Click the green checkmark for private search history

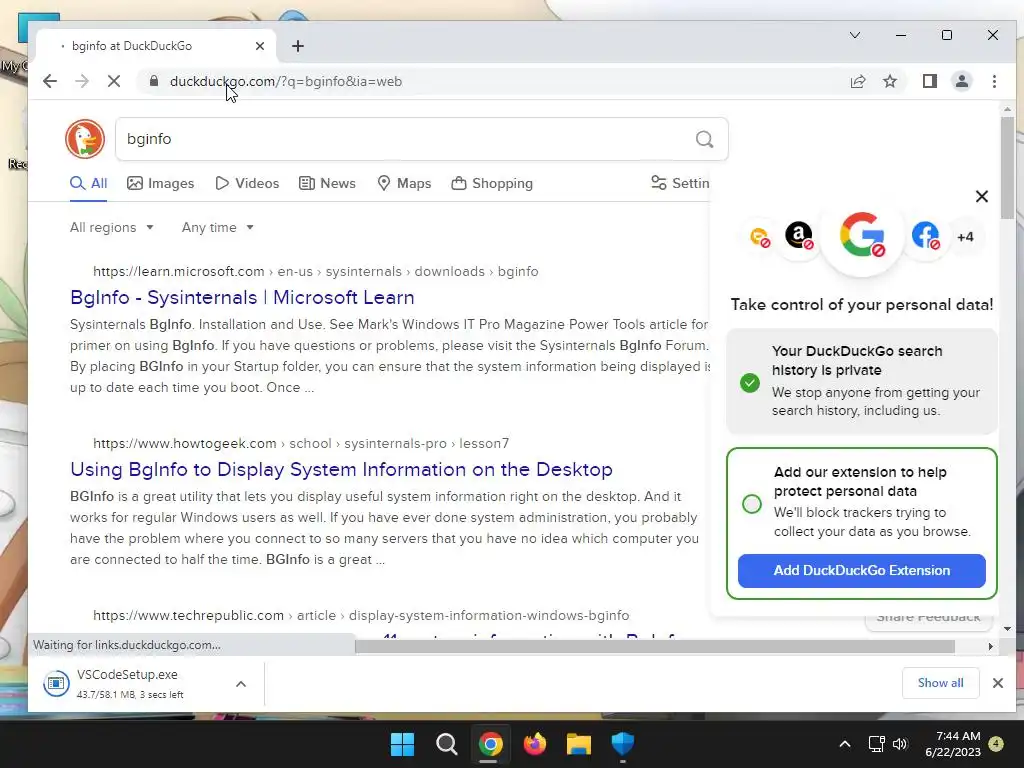[x=750, y=383]
